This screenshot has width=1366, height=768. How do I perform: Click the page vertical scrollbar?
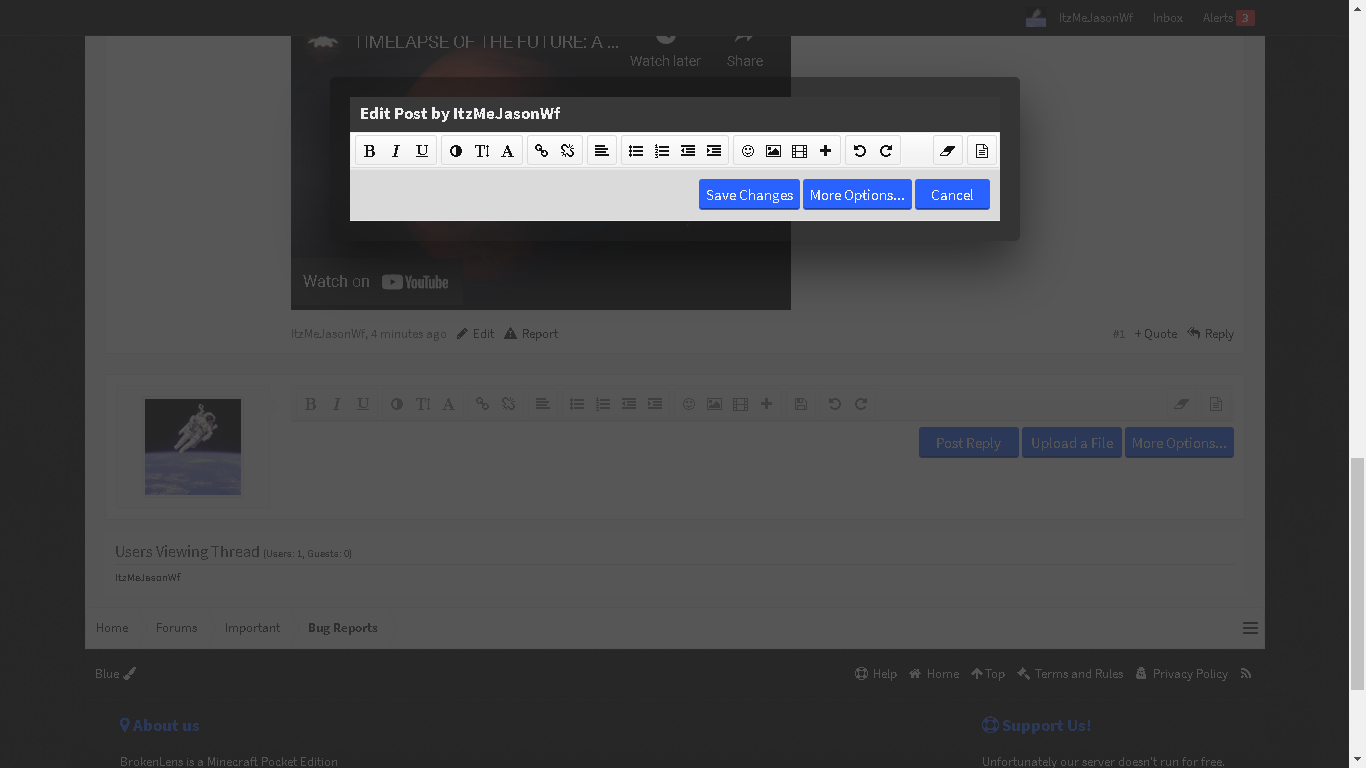click(x=1357, y=574)
